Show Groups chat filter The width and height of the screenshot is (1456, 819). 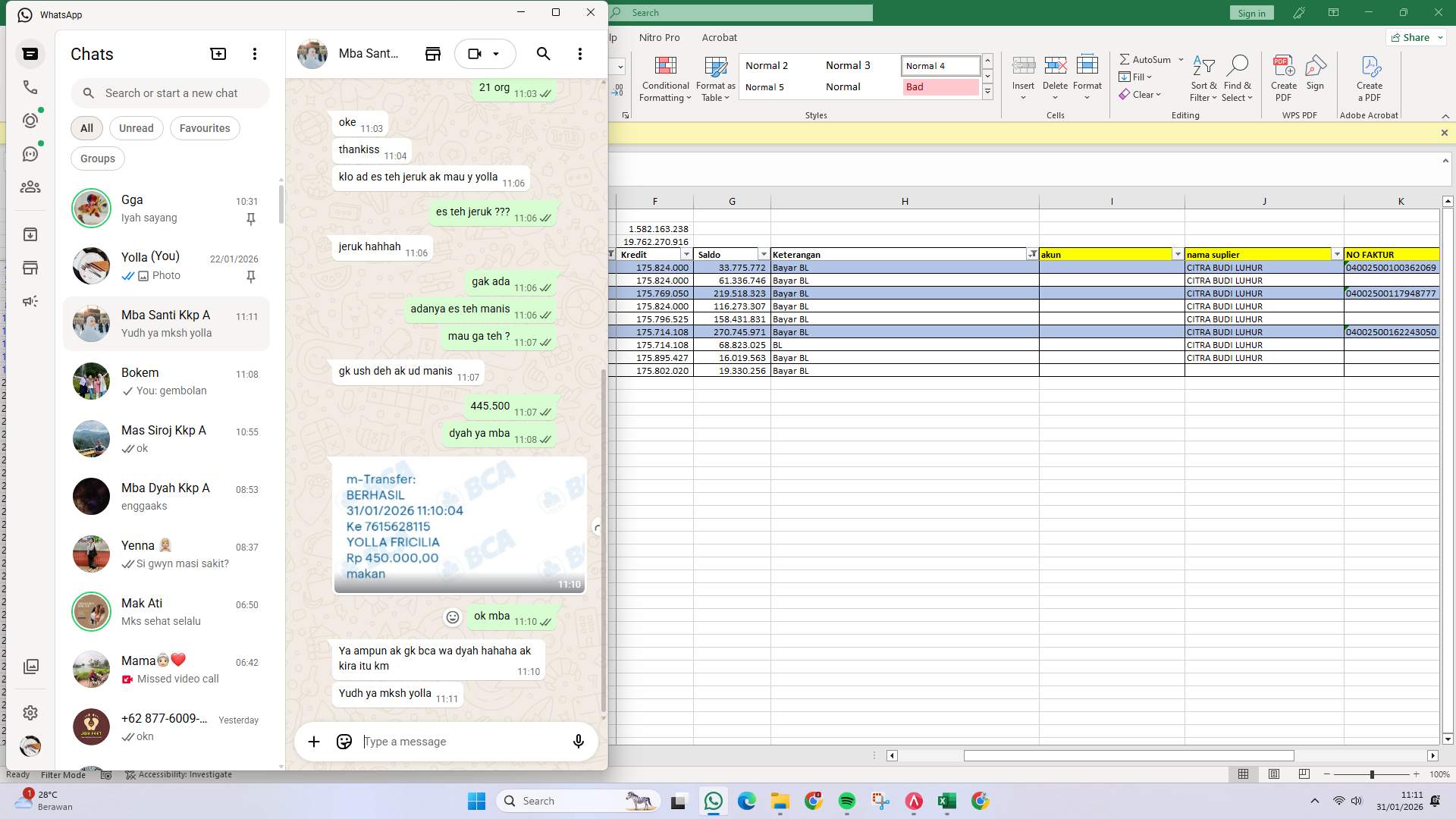[x=97, y=158]
